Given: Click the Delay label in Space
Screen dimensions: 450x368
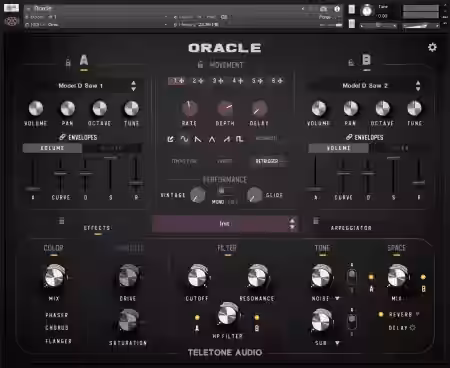Looking at the screenshot, I should pyautogui.click(x=398, y=328).
